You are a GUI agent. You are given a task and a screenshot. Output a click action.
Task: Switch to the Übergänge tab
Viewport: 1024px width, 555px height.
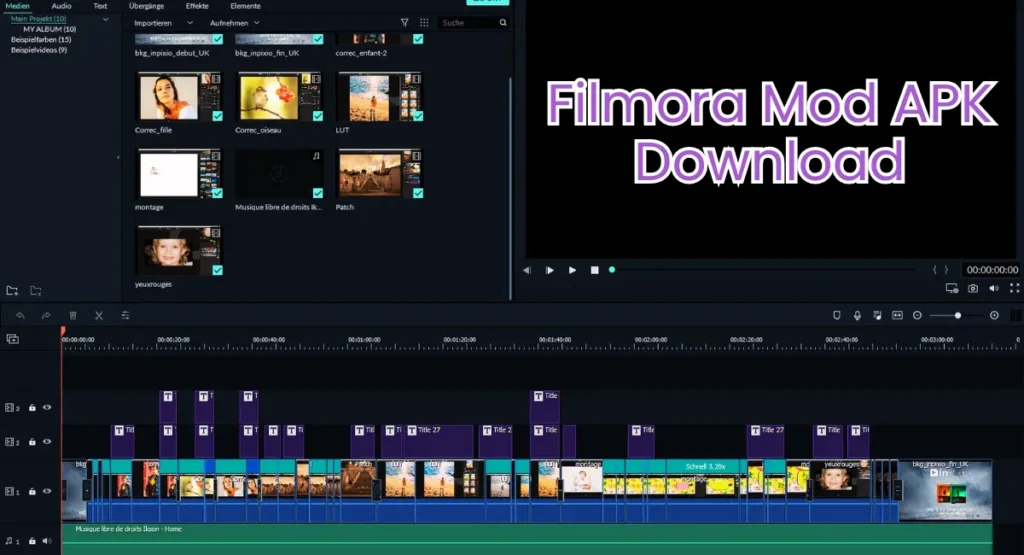[146, 6]
